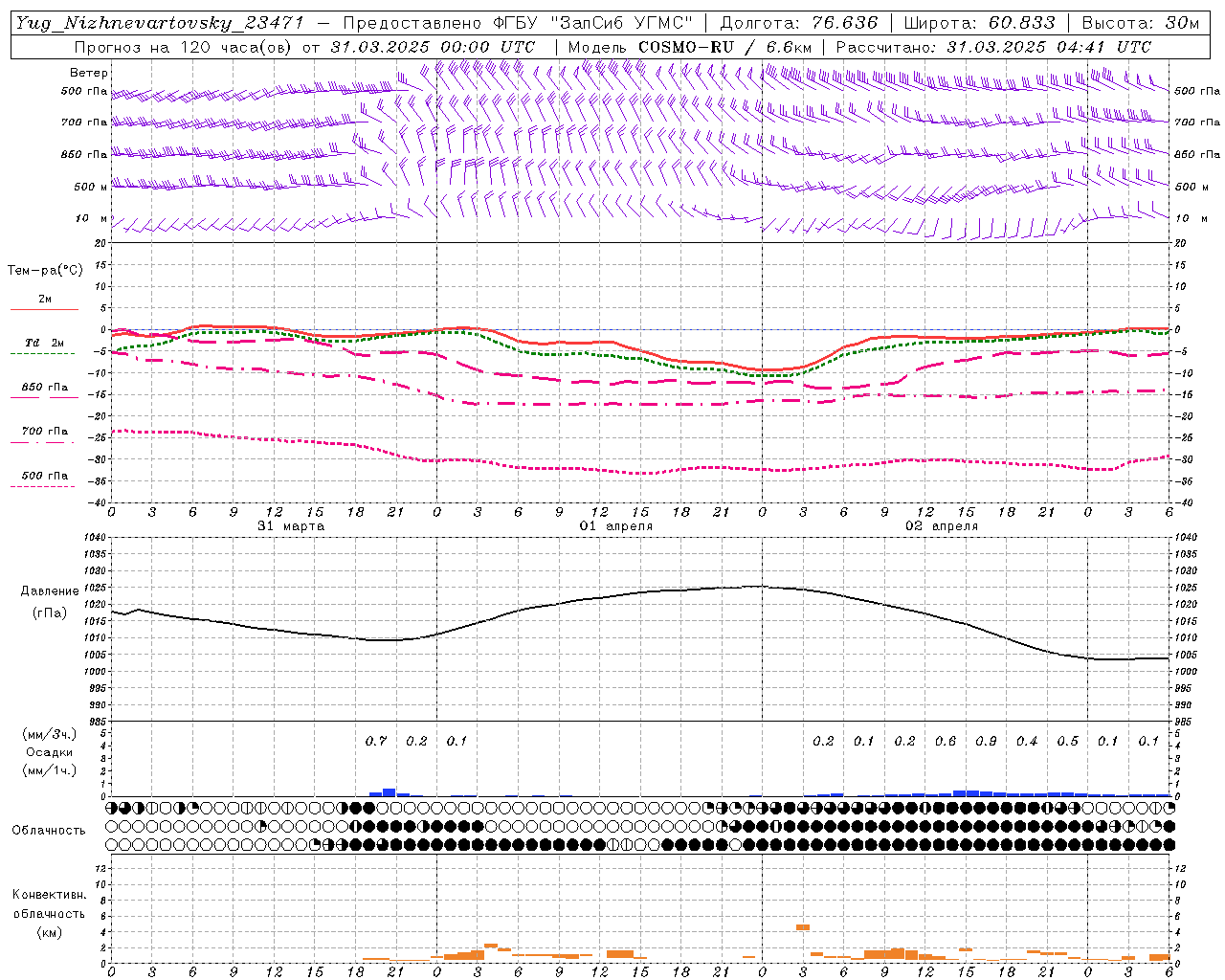Image resolution: width=1225 pixels, height=980 pixels.
Task: Click the 0.6 precipitation amount
Action: 946,742
